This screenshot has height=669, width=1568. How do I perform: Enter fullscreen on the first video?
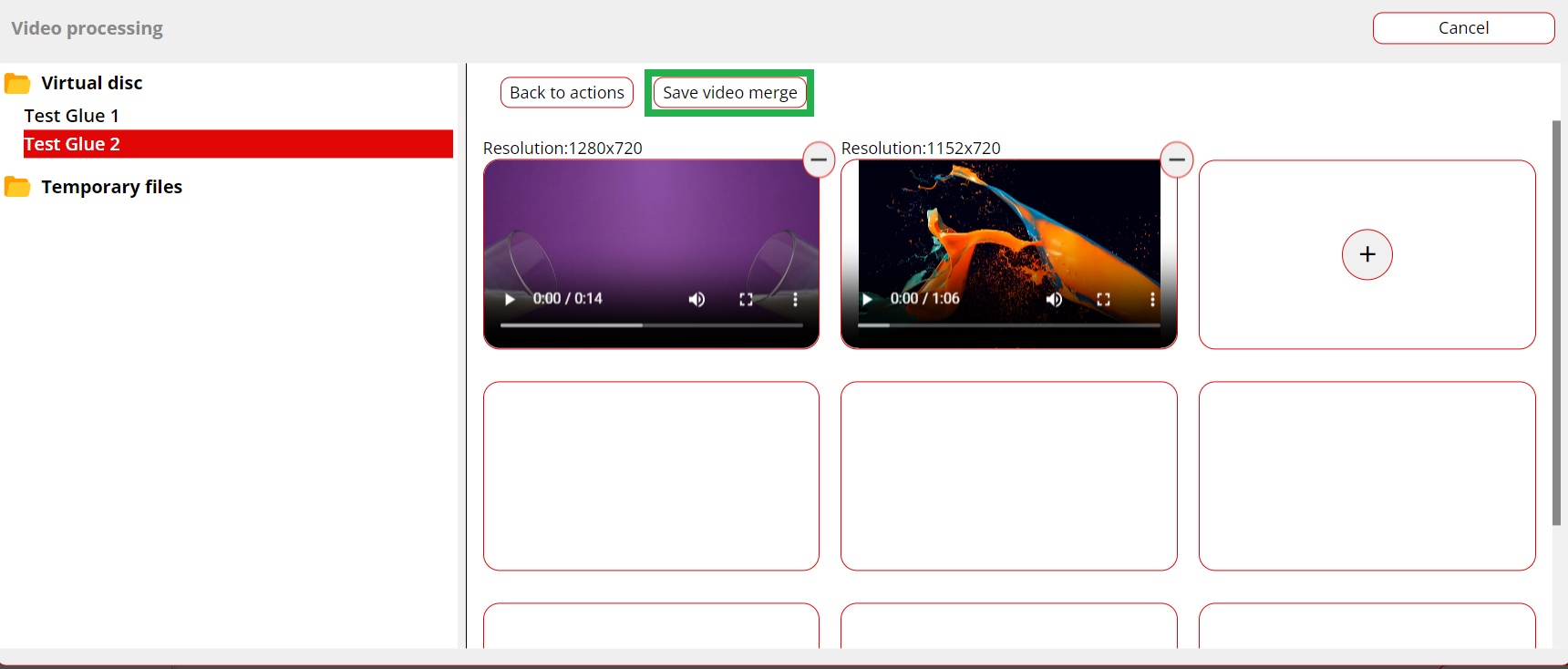746,299
